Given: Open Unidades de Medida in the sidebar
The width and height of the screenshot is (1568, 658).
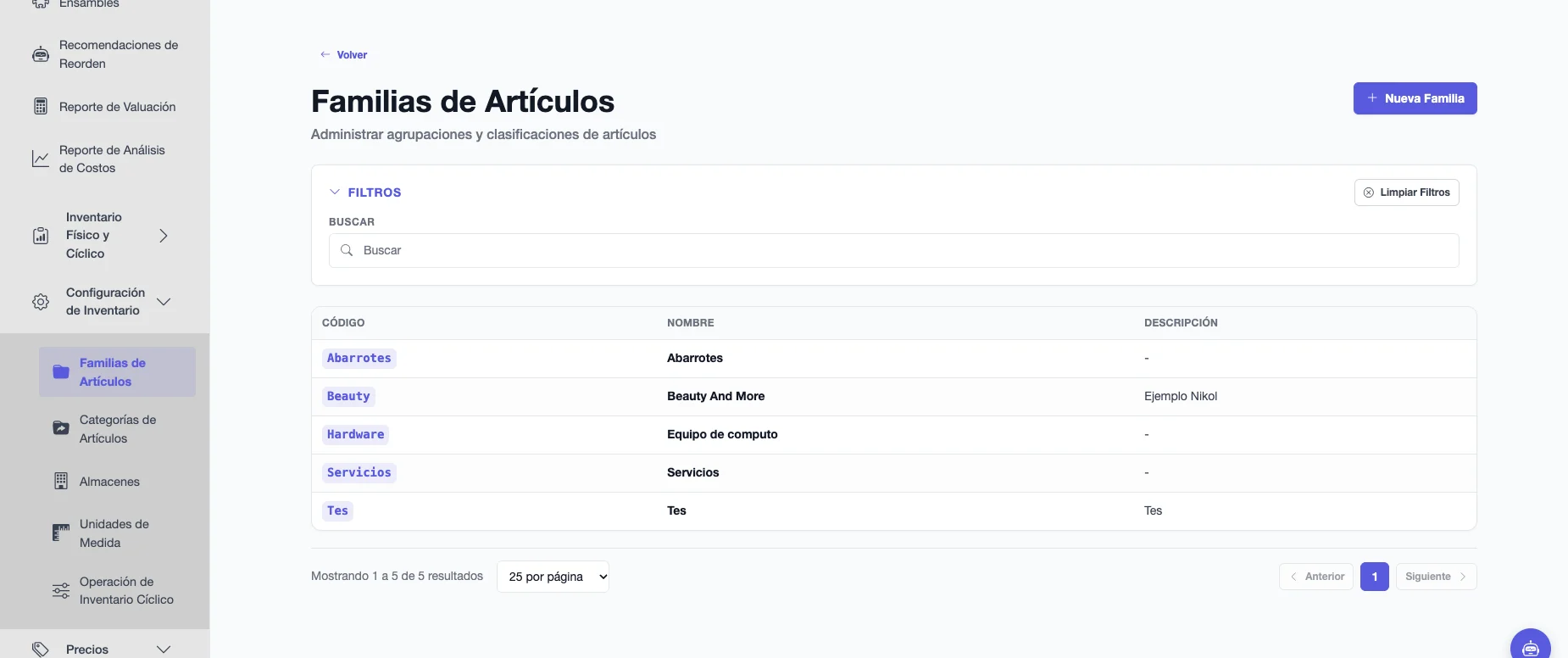Looking at the screenshot, I should [x=117, y=533].
